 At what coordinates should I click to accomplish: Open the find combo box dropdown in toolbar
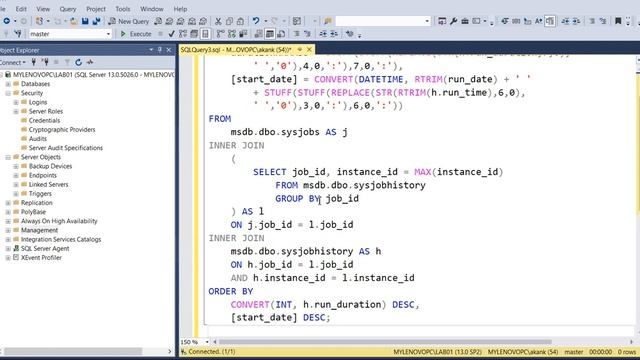pos(427,21)
